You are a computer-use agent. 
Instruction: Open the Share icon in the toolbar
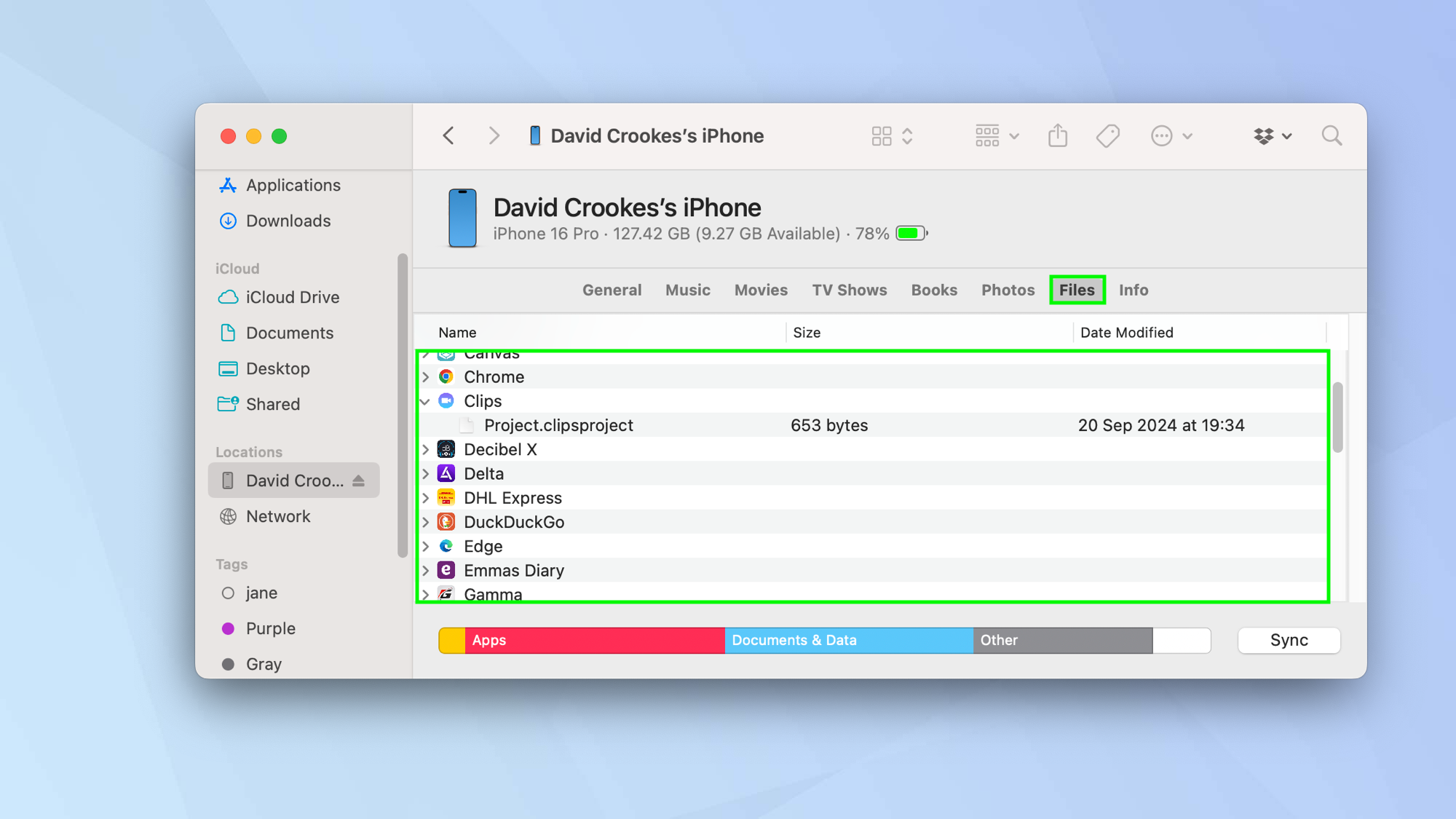click(1057, 135)
